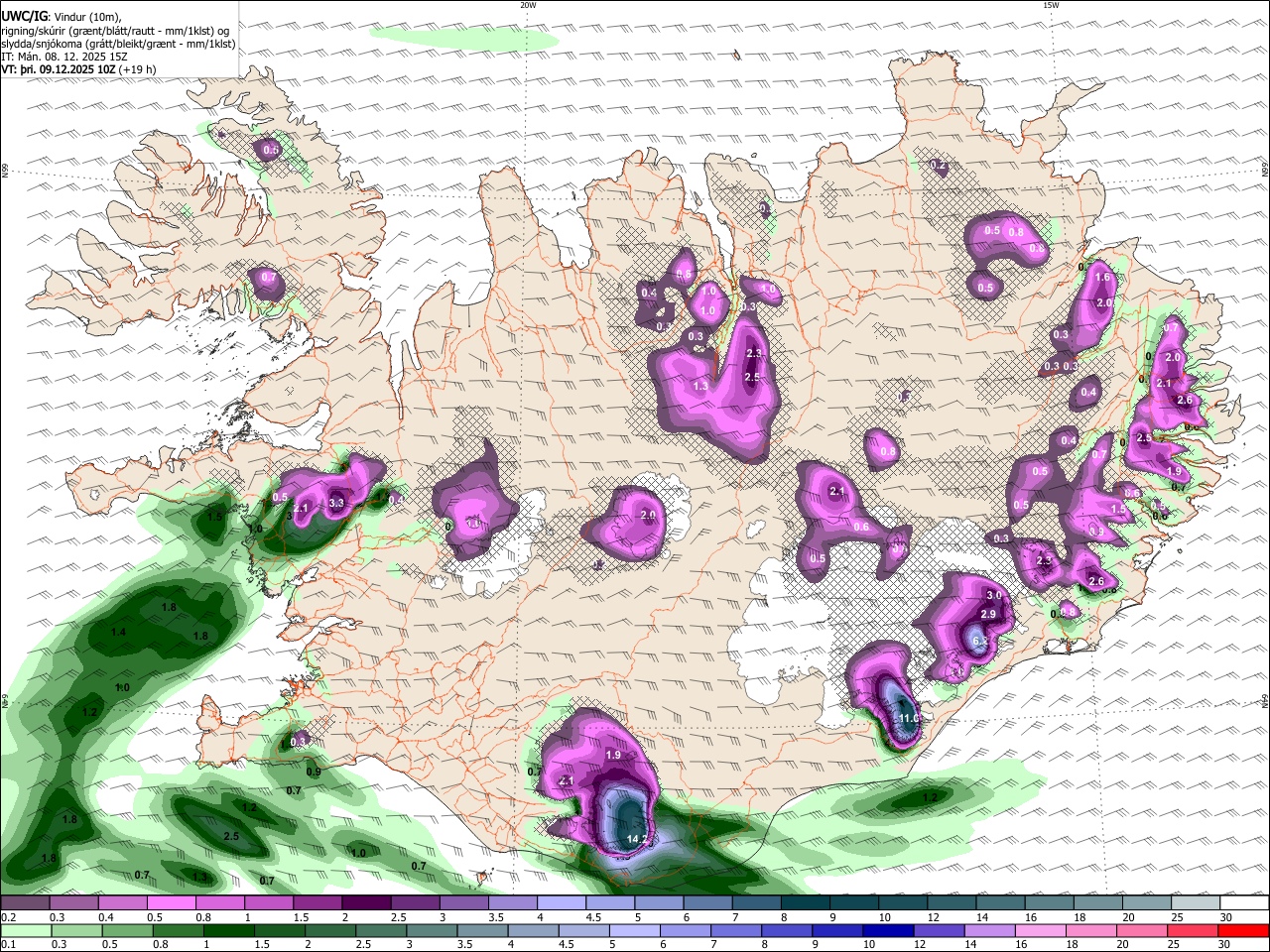
Task: Click the "6.3" snowfall value in southeast
Action: pyautogui.click(x=979, y=642)
